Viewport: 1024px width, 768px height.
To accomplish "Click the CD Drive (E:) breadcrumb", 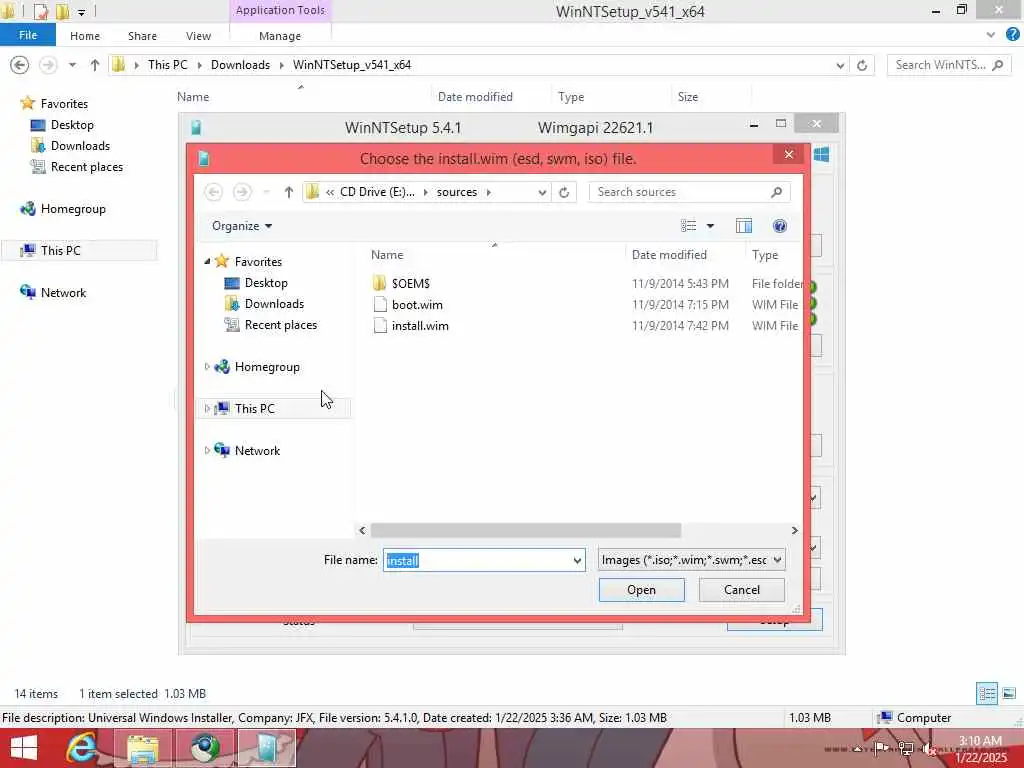I will pos(377,192).
